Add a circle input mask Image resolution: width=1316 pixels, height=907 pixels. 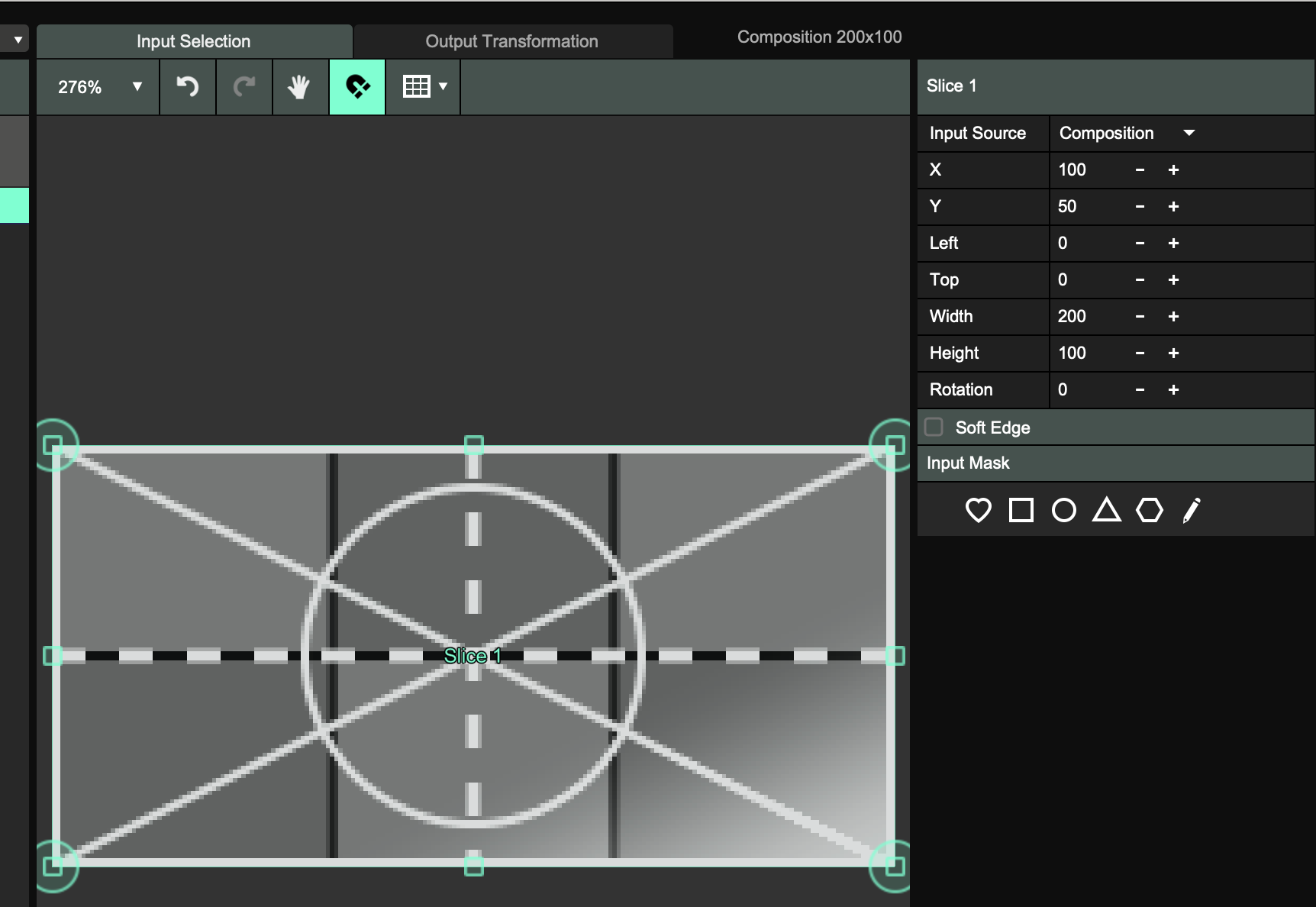1063,510
